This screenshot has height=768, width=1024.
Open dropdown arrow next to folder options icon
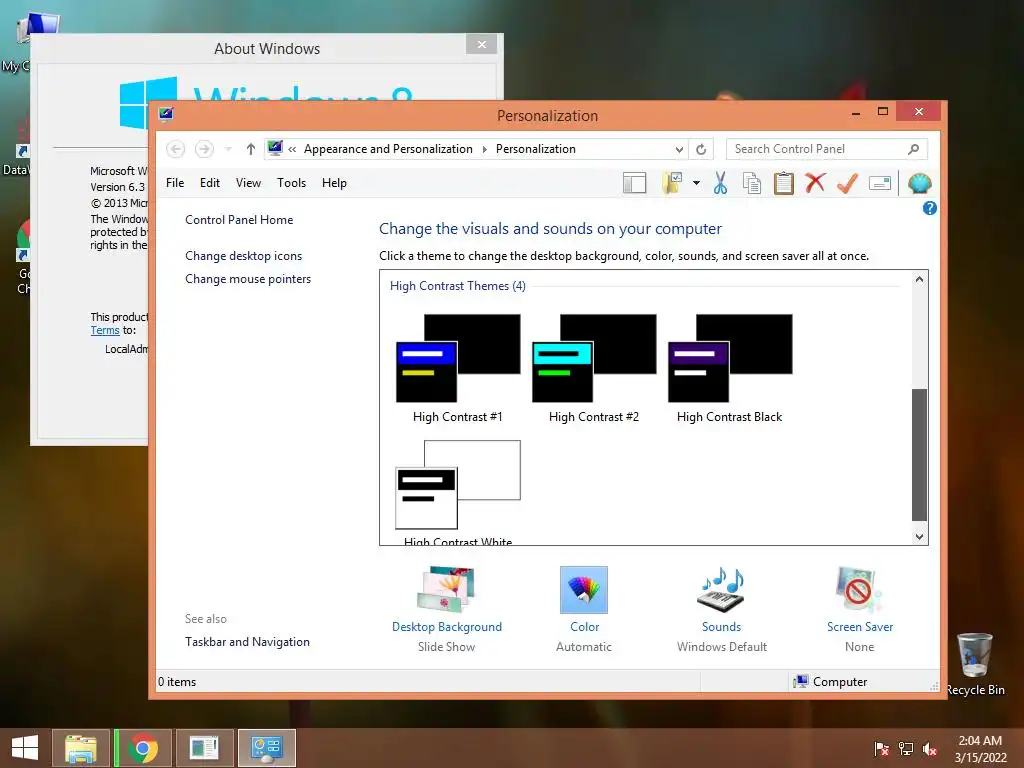tap(696, 184)
